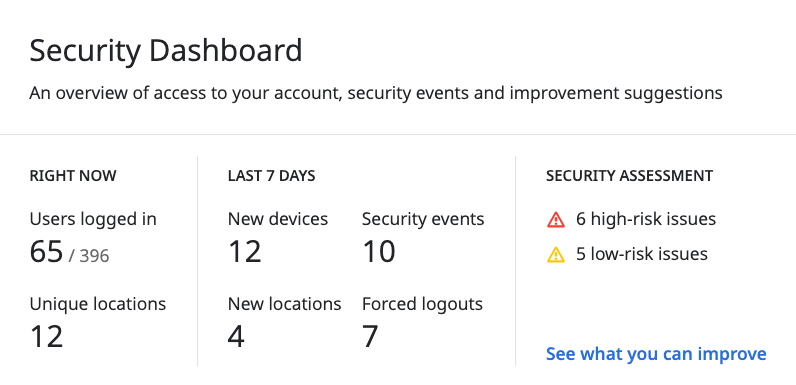
Task: Click the yellow low-risk warning triangle icon
Action: (556, 254)
